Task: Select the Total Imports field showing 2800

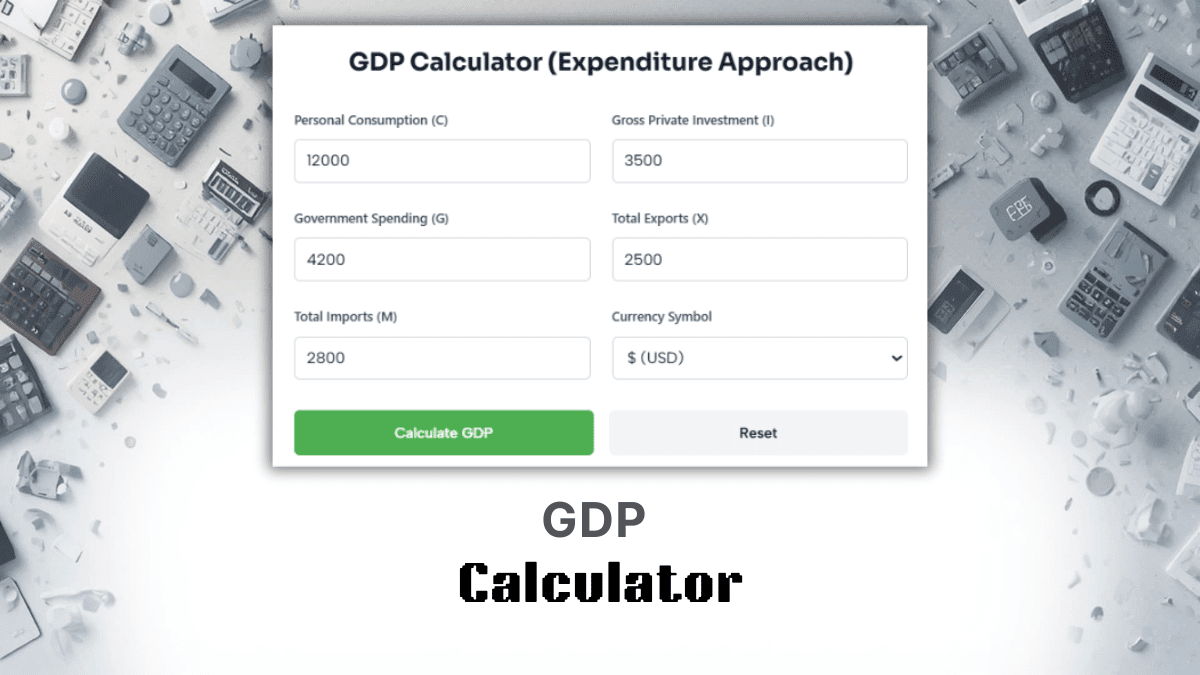Action: pos(442,358)
